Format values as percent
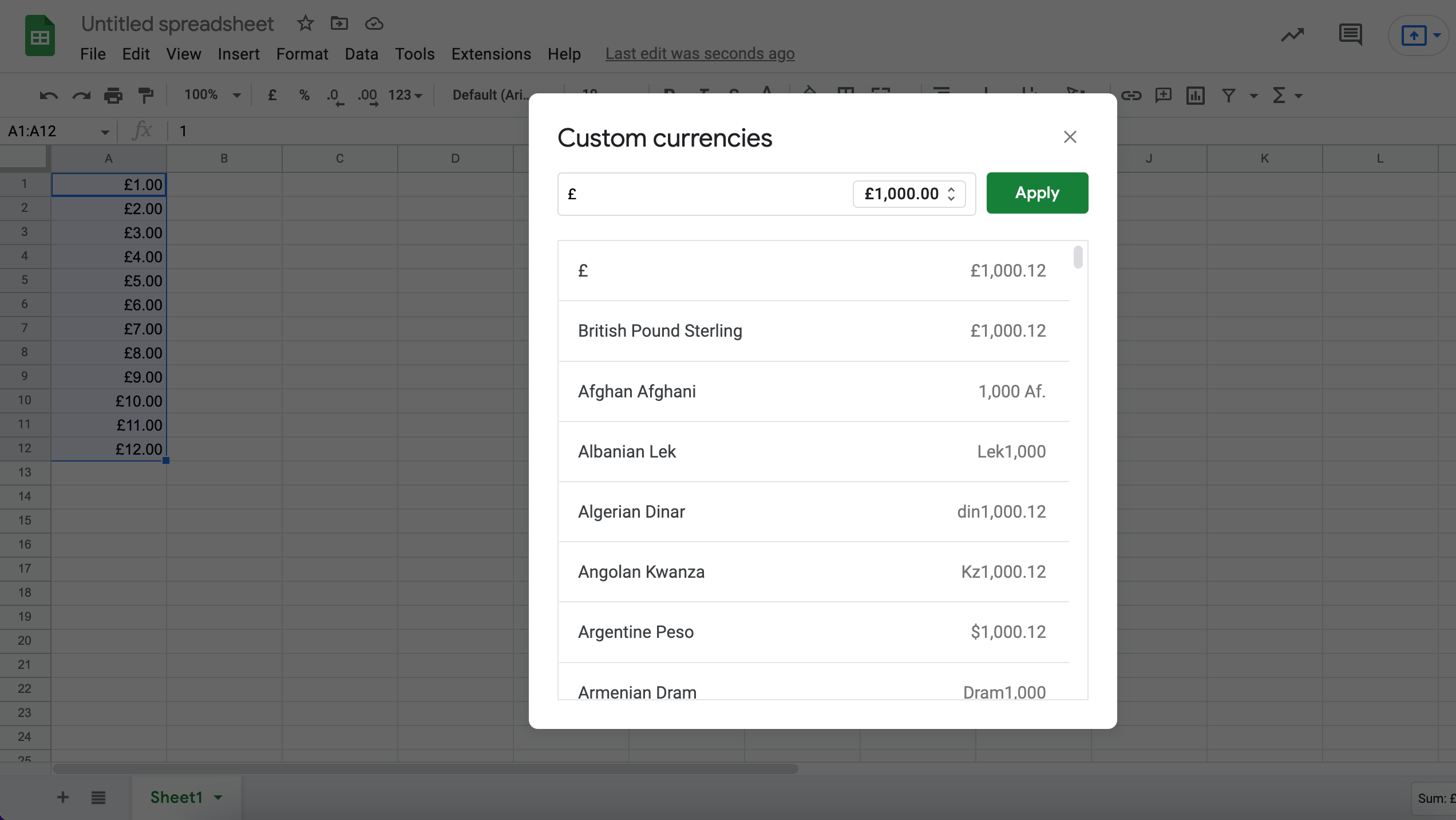 304,95
